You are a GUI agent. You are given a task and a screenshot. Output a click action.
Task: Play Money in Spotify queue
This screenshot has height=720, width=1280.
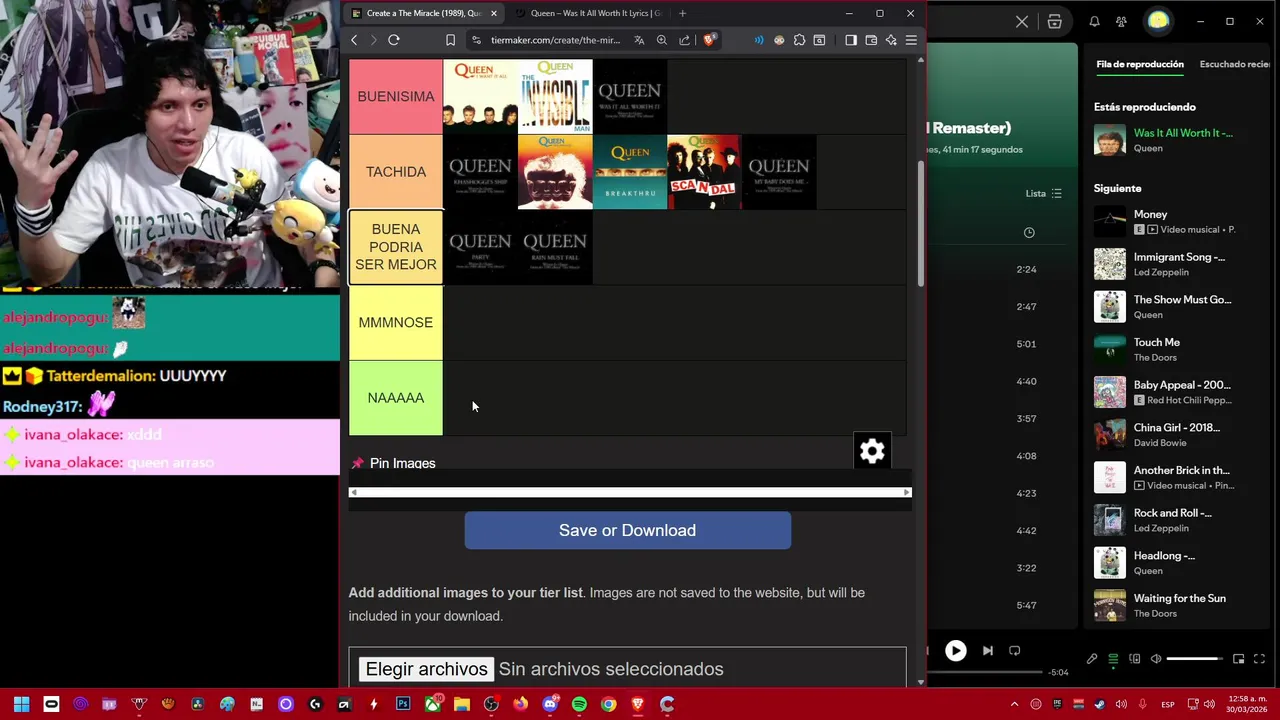point(1180,221)
